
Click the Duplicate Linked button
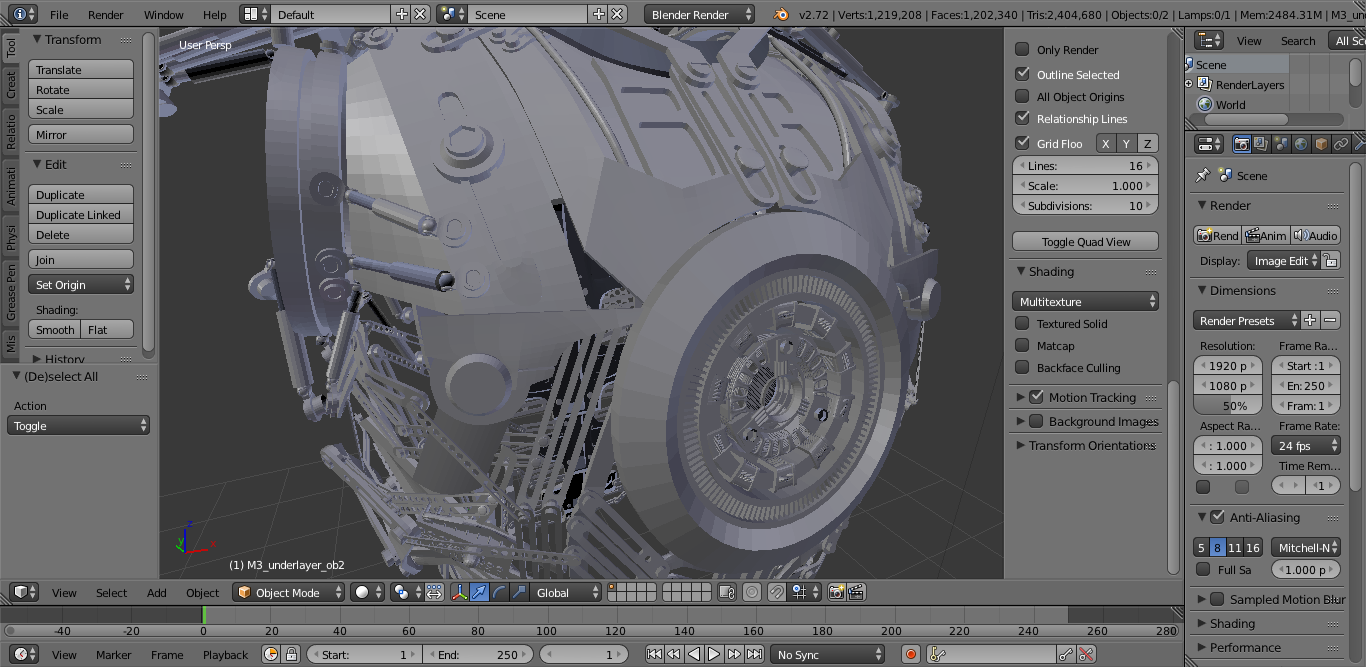click(81, 214)
